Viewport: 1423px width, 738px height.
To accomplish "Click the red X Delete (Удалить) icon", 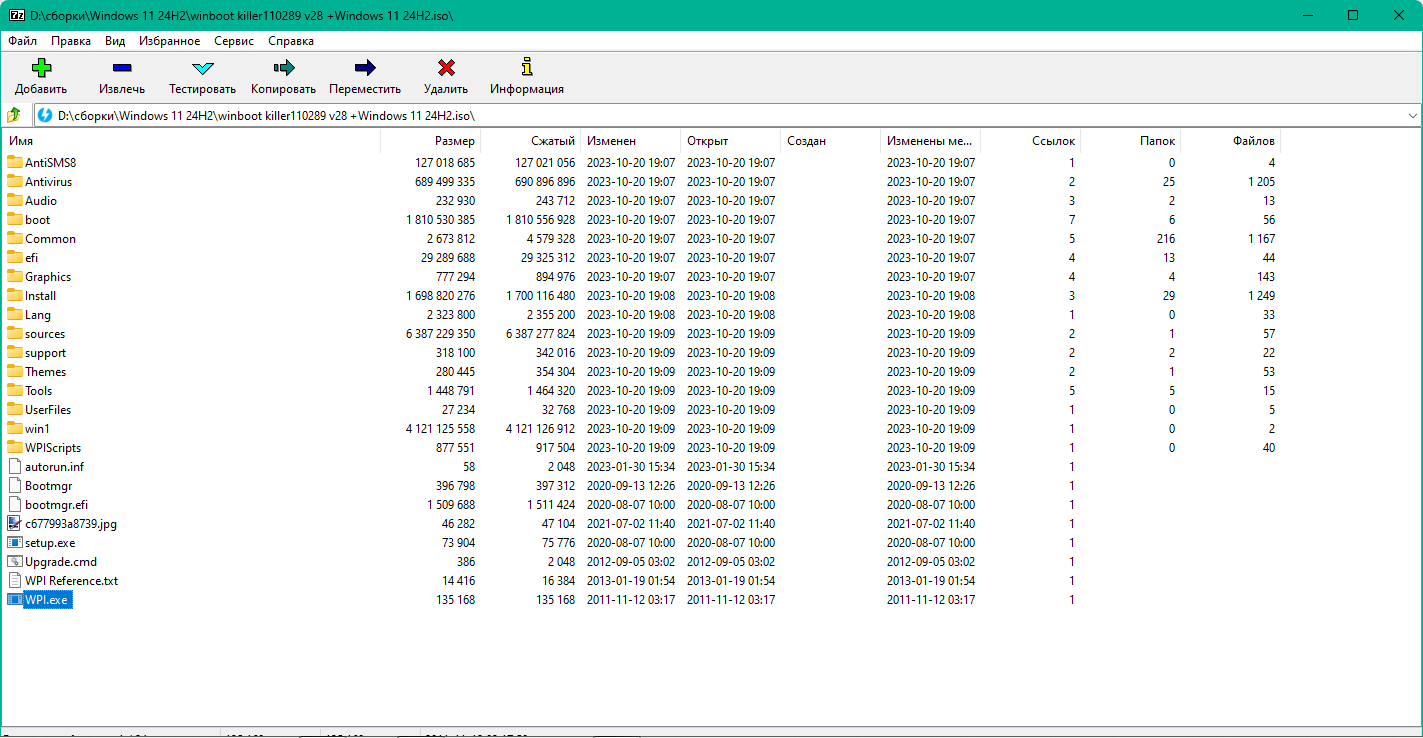I will tap(446, 68).
